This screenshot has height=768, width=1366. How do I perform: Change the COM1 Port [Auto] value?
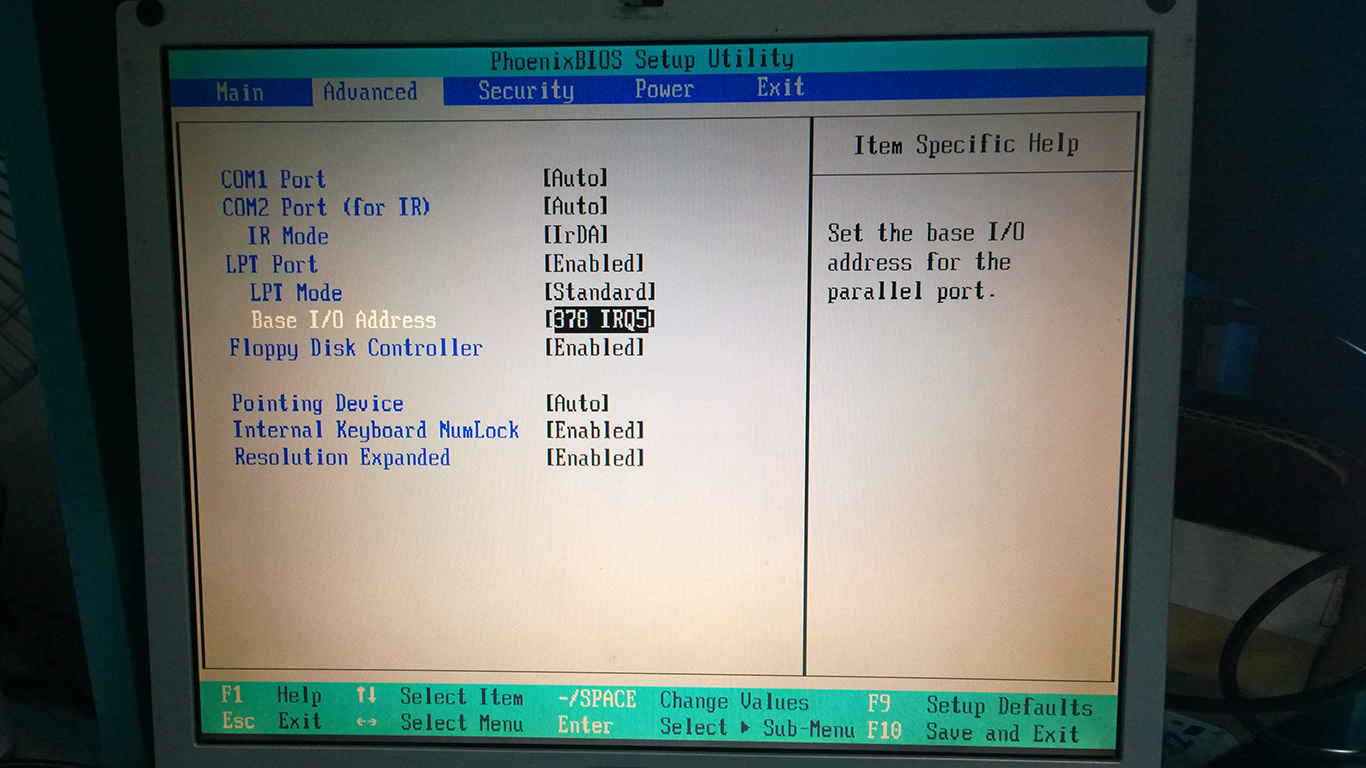pos(576,178)
